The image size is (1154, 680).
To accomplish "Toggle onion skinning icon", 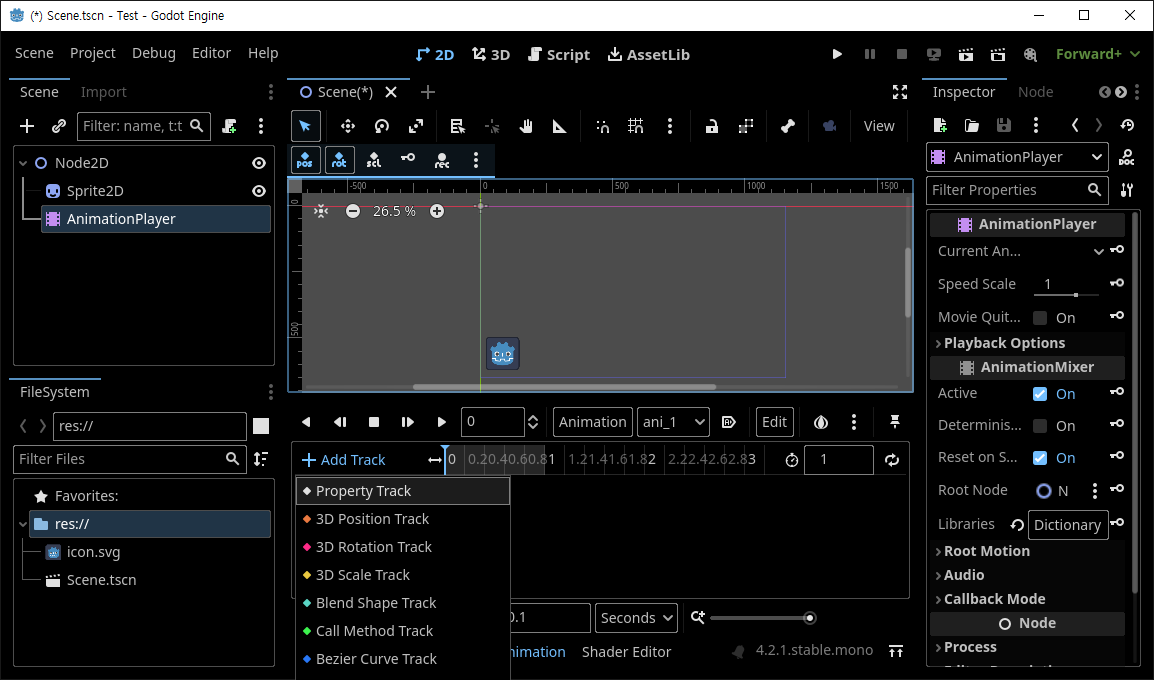I will (821, 422).
